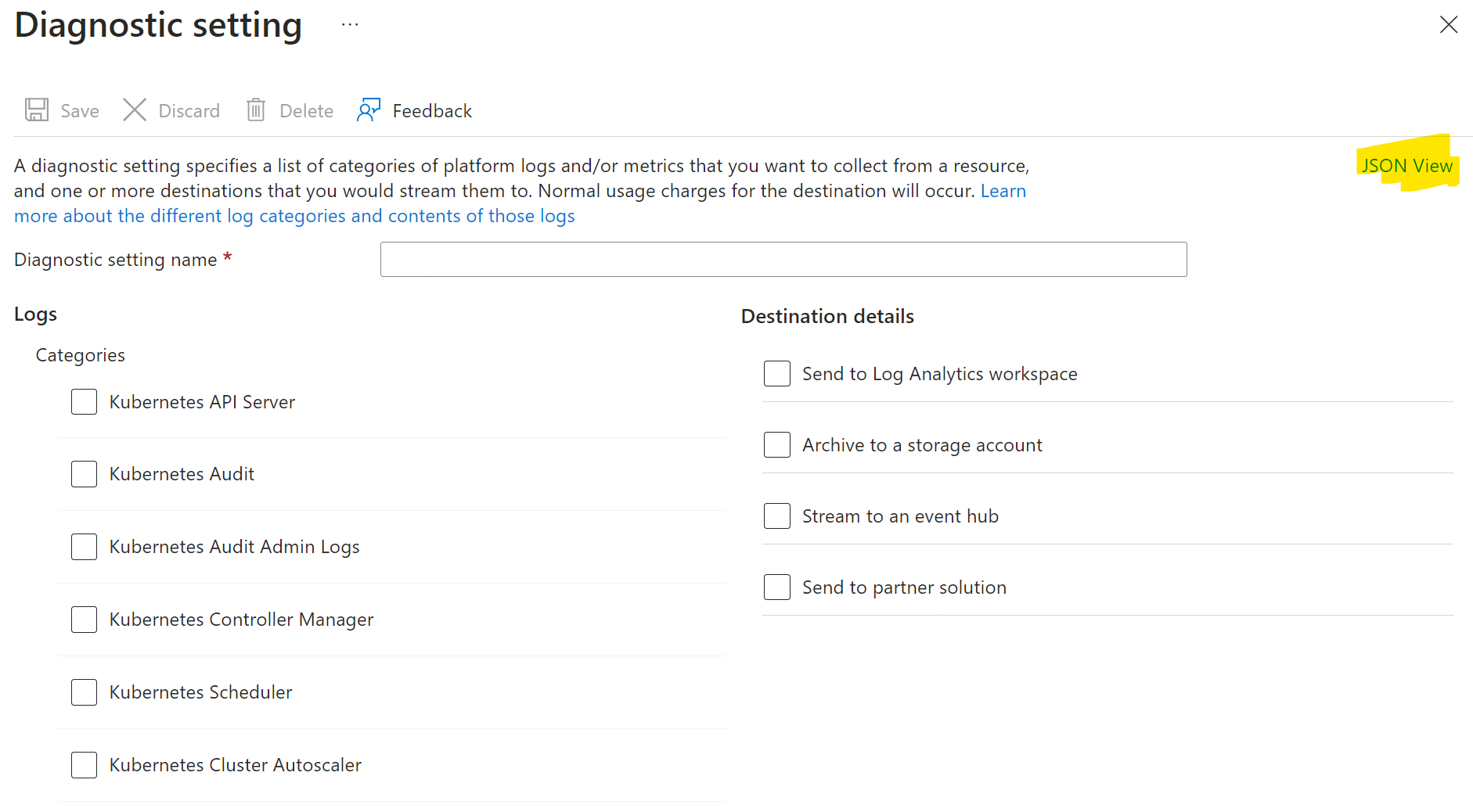Enable Kubernetes API Server logs
1473x812 pixels.
pyautogui.click(x=85, y=402)
